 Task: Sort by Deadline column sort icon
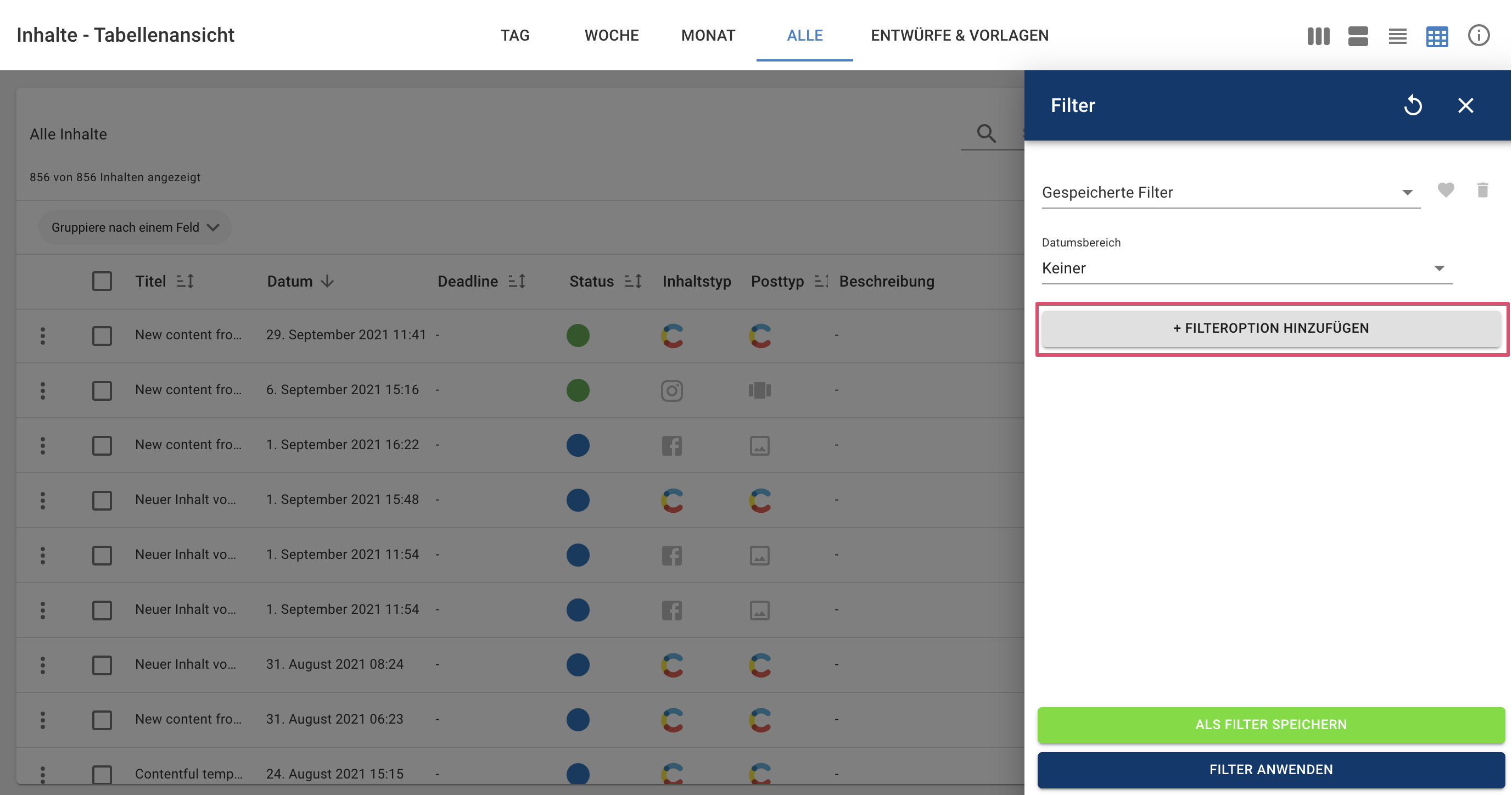(517, 281)
